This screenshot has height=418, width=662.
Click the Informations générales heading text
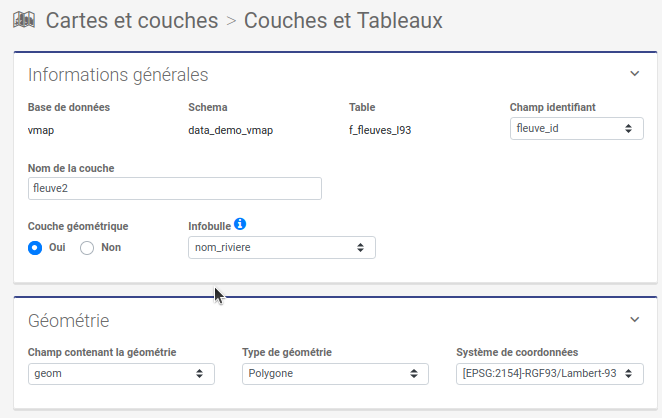coord(118,74)
